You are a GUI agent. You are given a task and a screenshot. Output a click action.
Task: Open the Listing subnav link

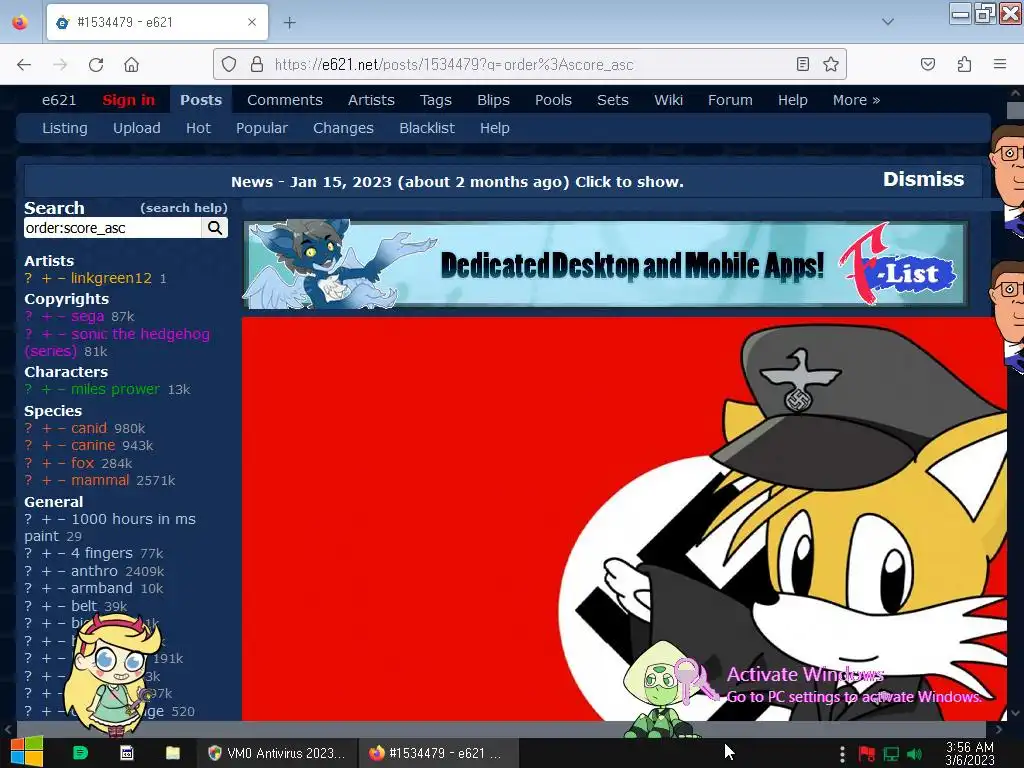point(65,128)
